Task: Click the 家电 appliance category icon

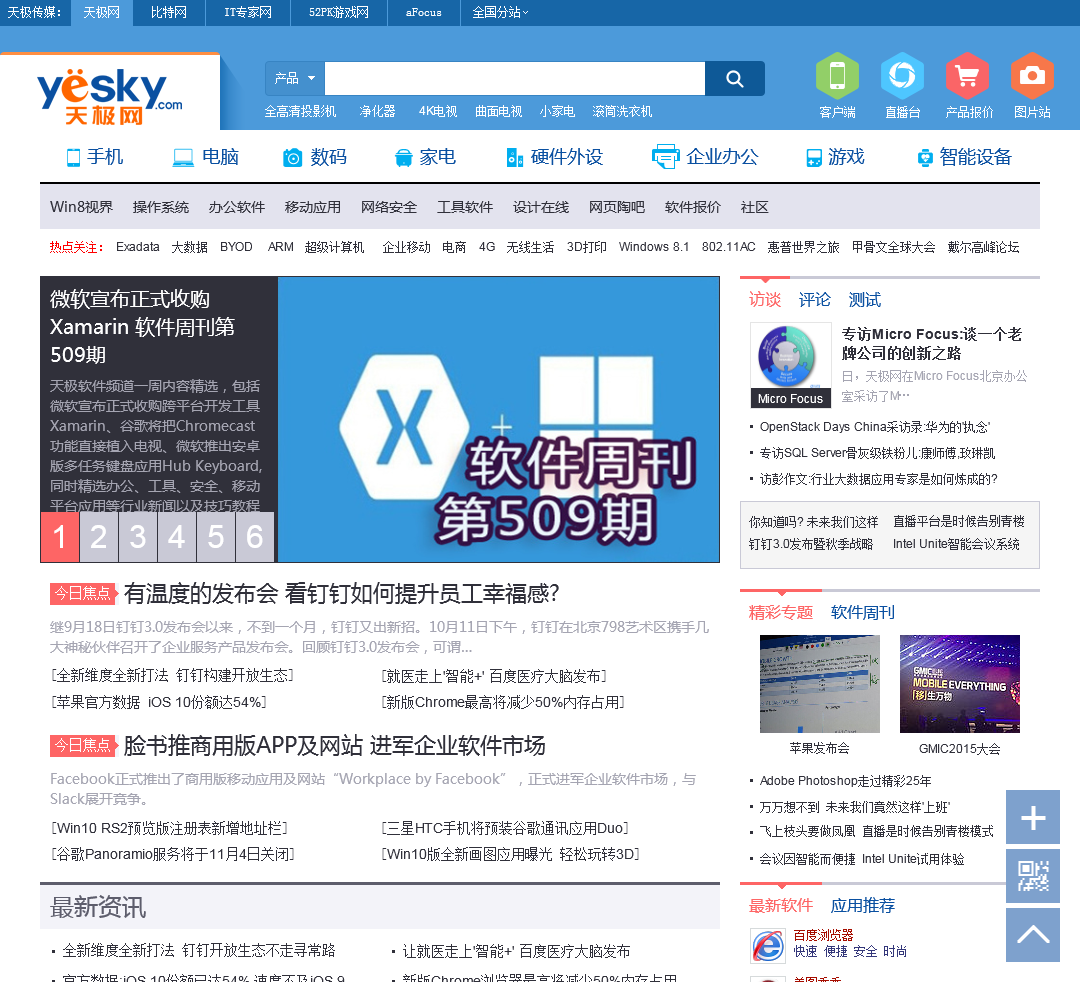Action: (403, 158)
